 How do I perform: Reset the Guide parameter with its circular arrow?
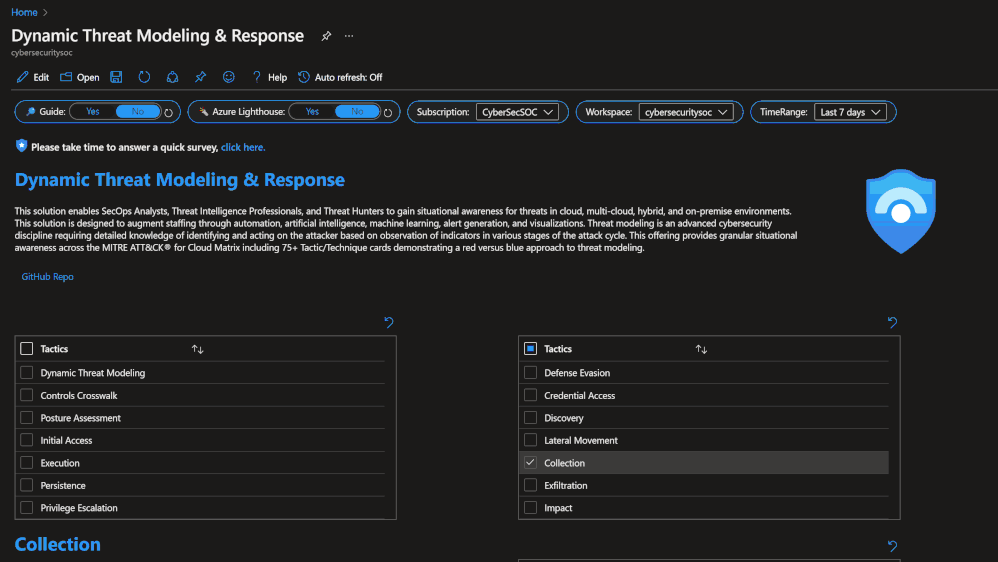click(x=169, y=113)
